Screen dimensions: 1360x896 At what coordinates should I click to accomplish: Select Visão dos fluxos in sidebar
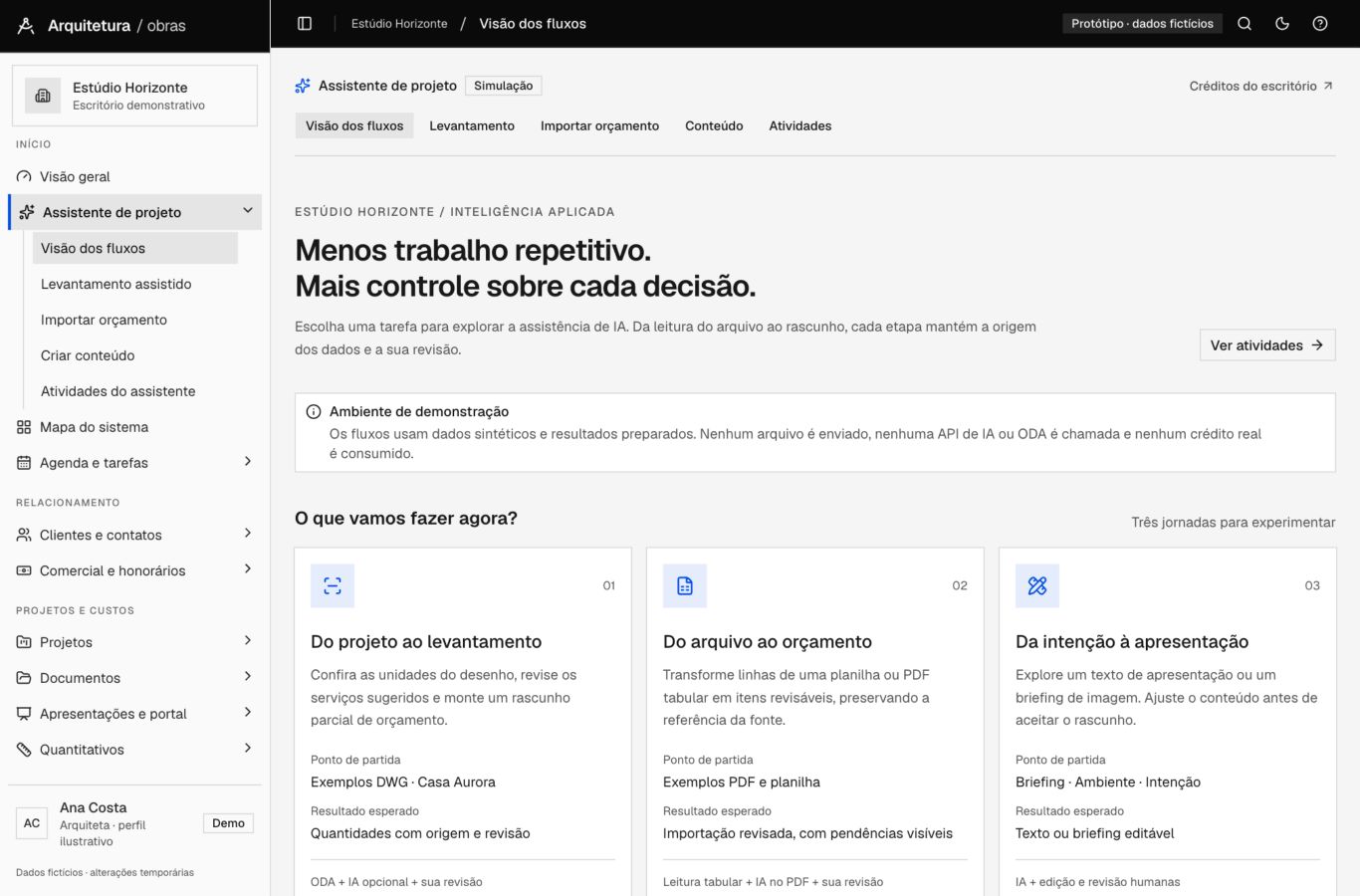click(x=135, y=248)
